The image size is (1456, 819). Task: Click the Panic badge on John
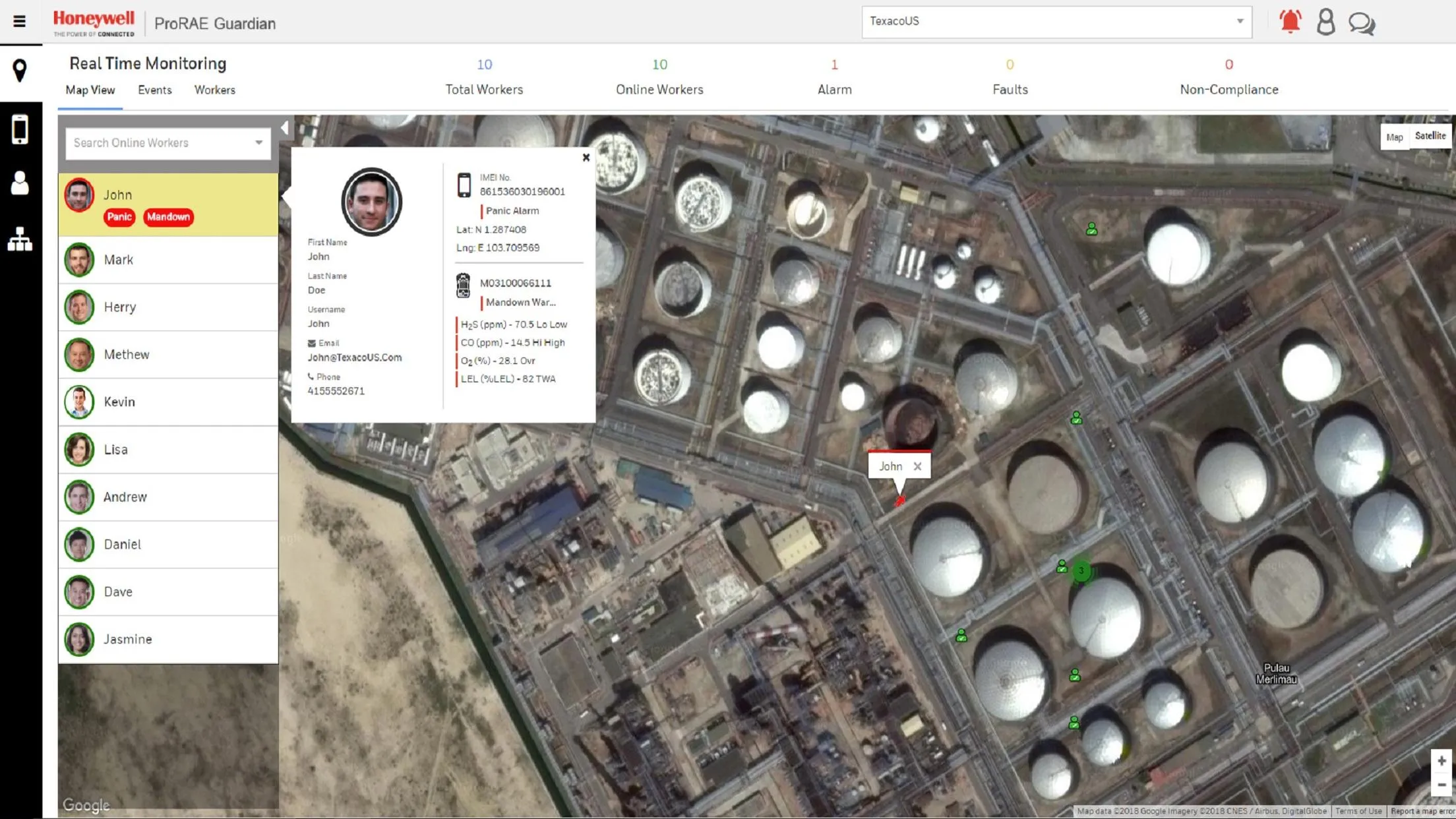coord(119,217)
